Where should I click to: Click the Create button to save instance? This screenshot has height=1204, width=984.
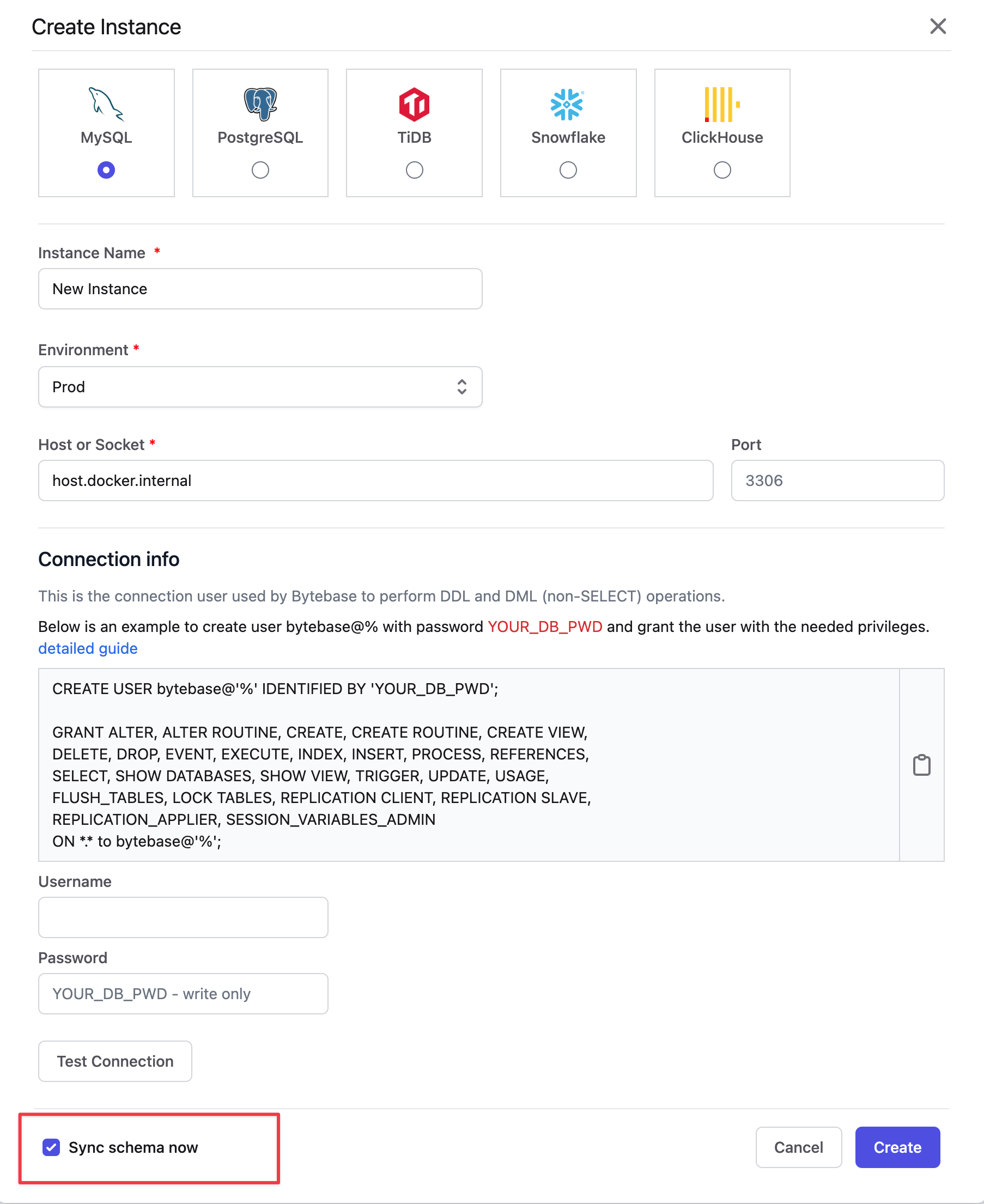coord(897,1147)
